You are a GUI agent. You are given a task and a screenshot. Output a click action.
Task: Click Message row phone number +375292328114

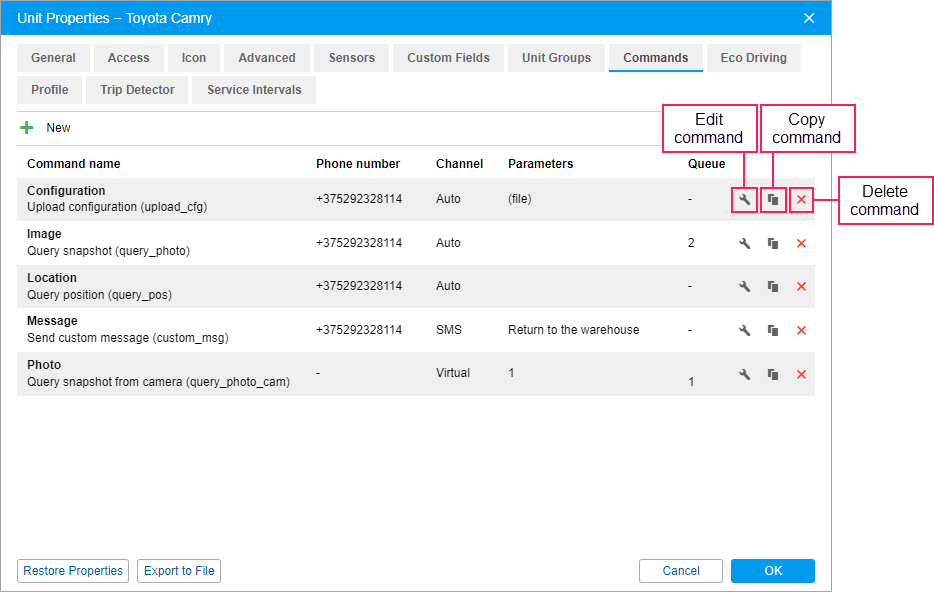[x=359, y=329]
